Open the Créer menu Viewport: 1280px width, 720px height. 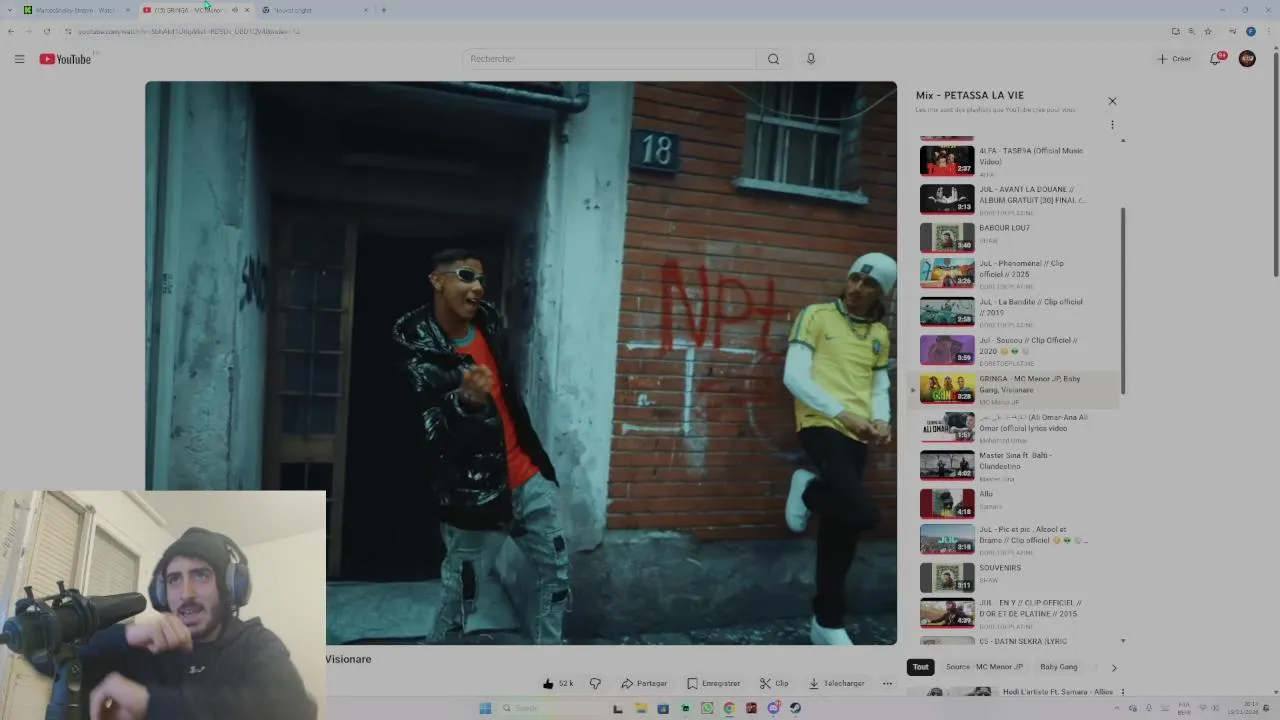click(x=1175, y=59)
